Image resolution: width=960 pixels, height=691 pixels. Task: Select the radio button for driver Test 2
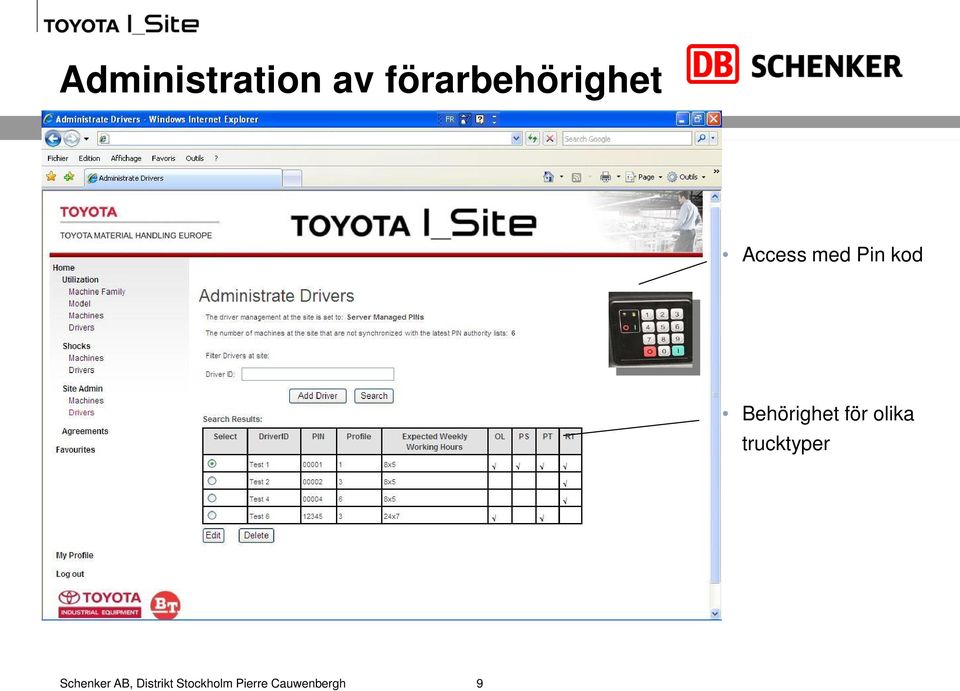[212, 481]
